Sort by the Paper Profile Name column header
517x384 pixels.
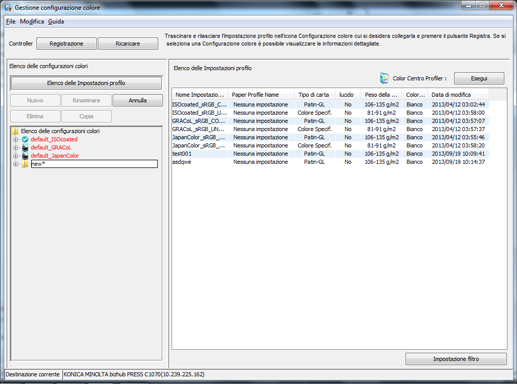click(261, 95)
